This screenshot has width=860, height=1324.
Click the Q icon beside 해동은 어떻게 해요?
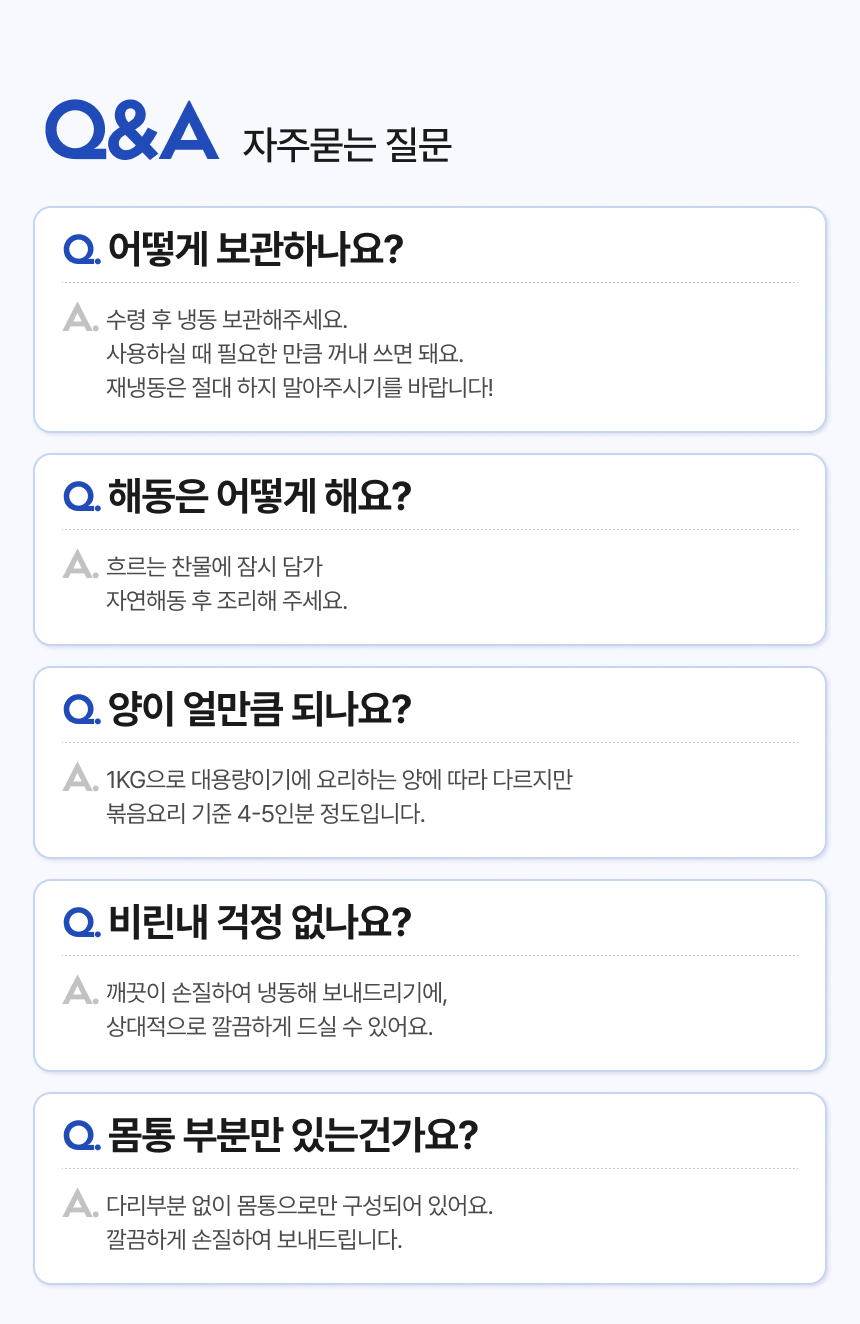click(x=79, y=495)
